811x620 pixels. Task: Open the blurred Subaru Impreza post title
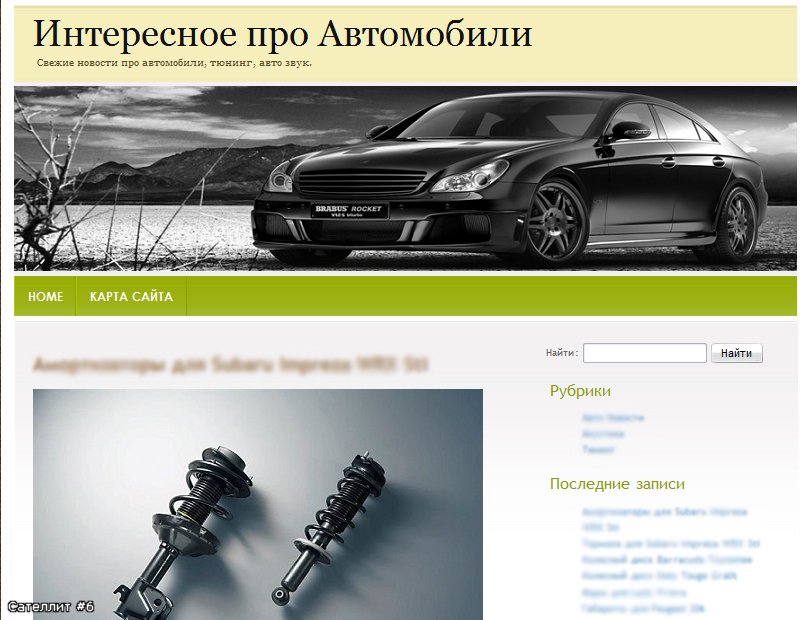[231, 365]
